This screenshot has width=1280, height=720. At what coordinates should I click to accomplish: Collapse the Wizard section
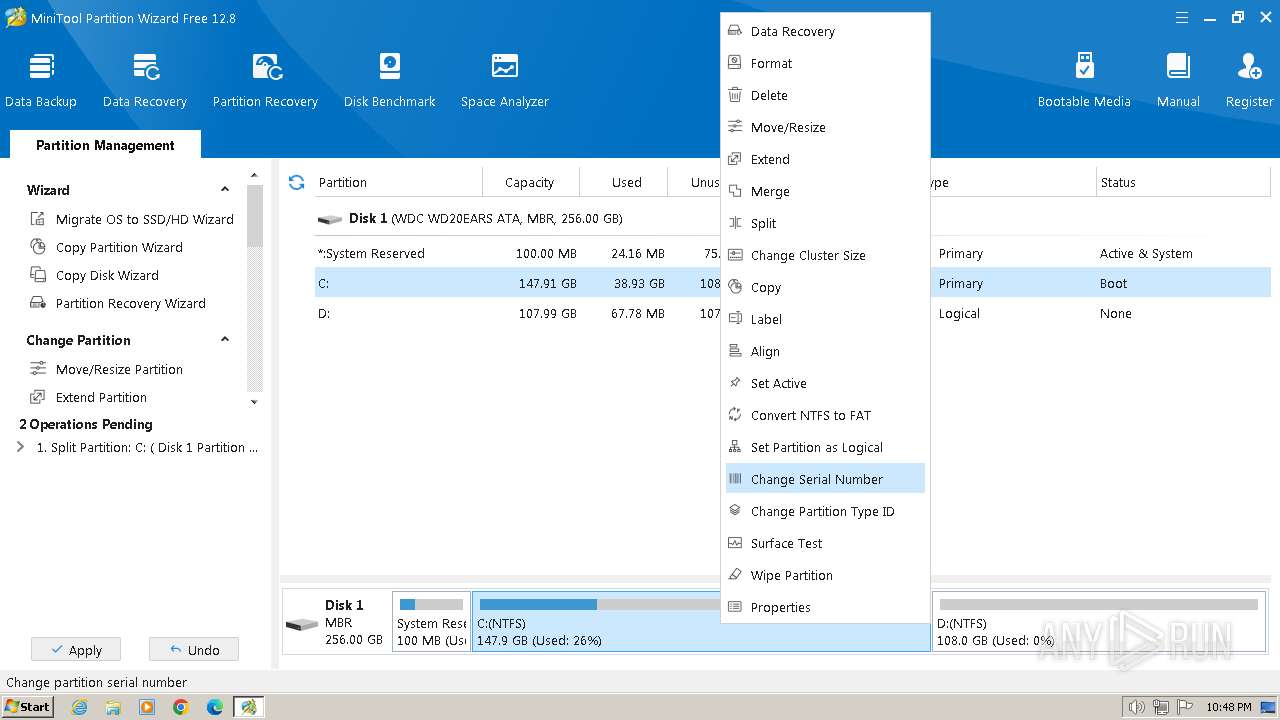click(x=225, y=190)
